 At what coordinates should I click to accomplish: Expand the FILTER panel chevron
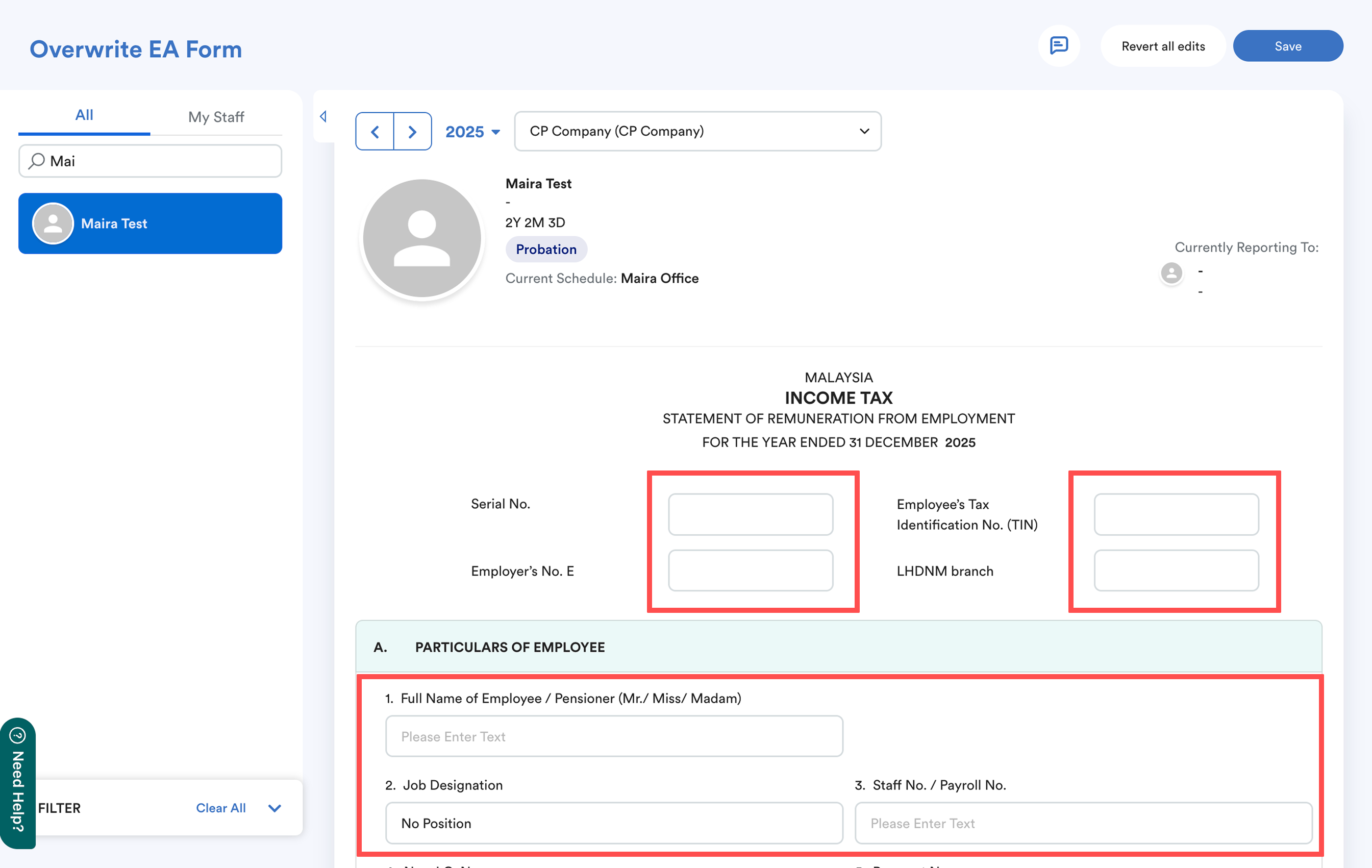[x=275, y=808]
